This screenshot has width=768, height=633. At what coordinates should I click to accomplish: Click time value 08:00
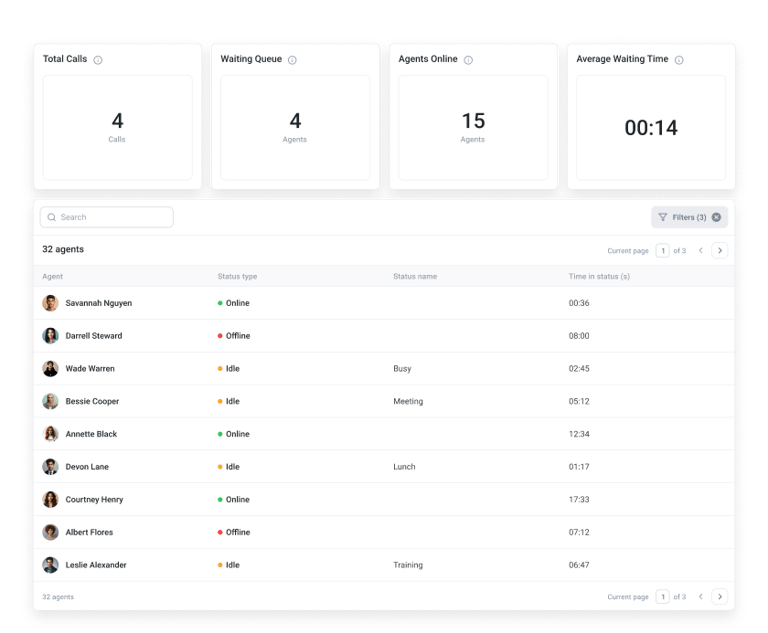tap(578, 336)
